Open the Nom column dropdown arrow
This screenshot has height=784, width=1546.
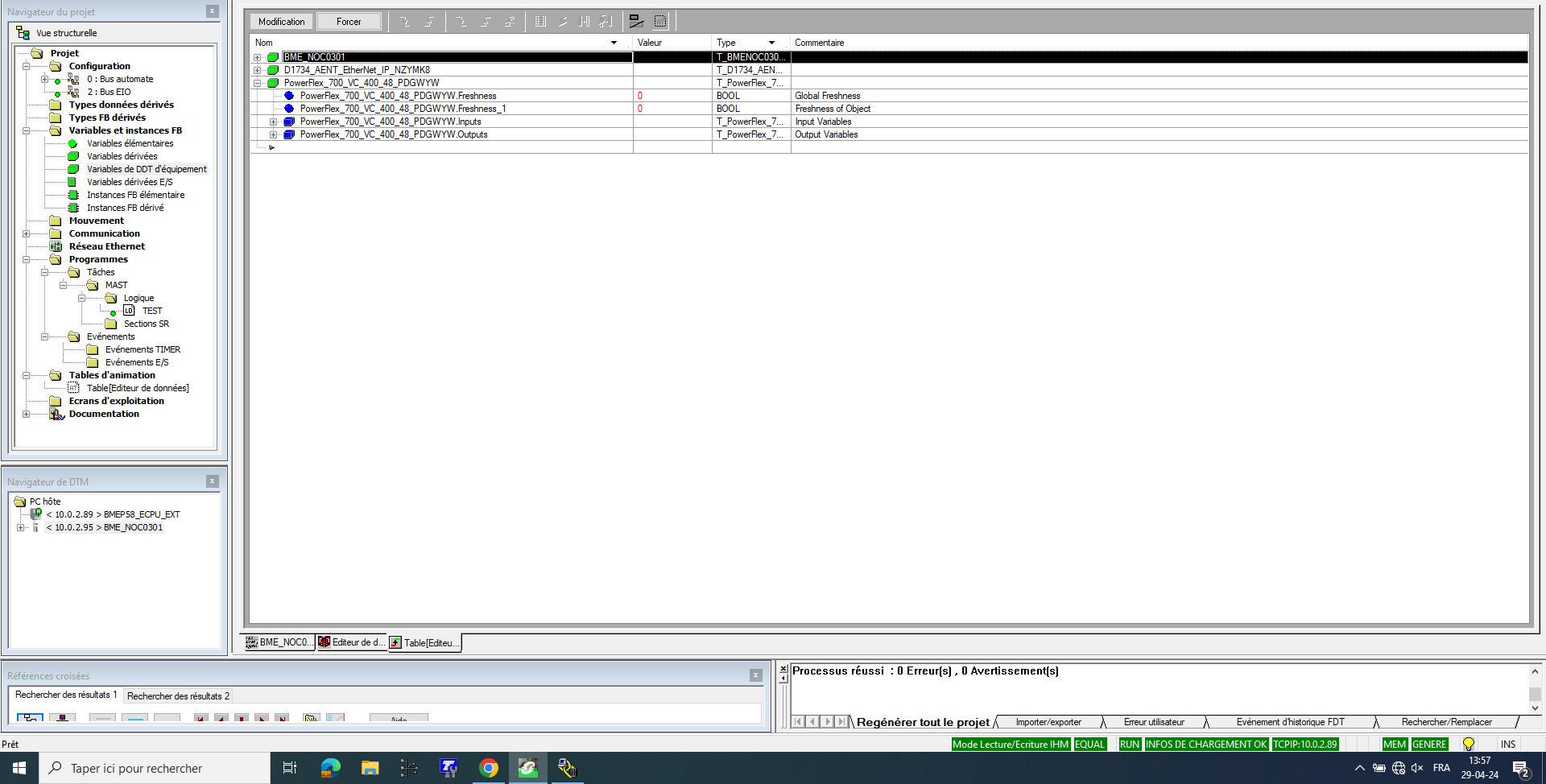point(614,43)
